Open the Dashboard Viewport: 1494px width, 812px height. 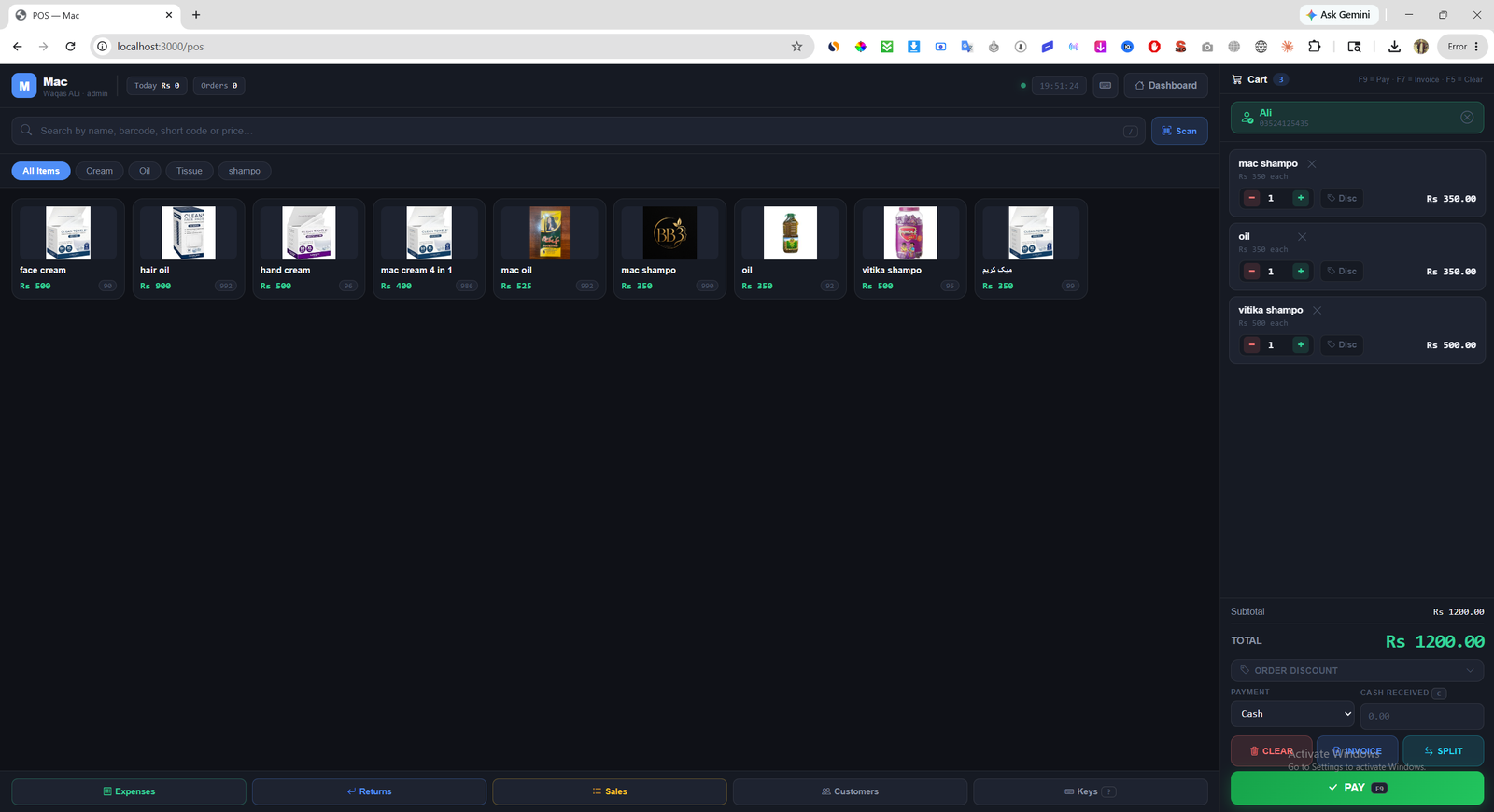pyautogui.click(x=1165, y=85)
